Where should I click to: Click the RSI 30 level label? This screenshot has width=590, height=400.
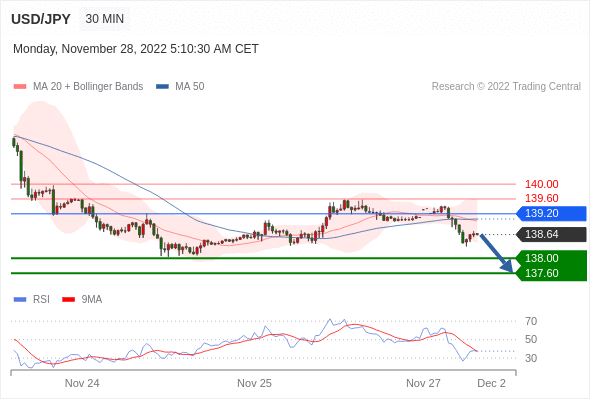point(531,358)
